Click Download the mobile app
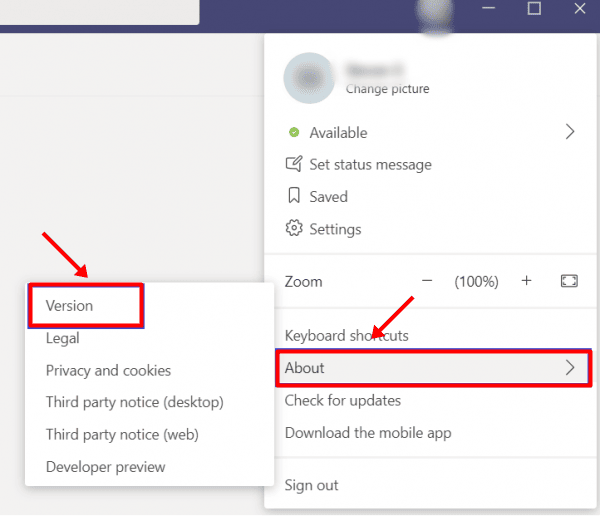The width and height of the screenshot is (600, 516). 368,433
